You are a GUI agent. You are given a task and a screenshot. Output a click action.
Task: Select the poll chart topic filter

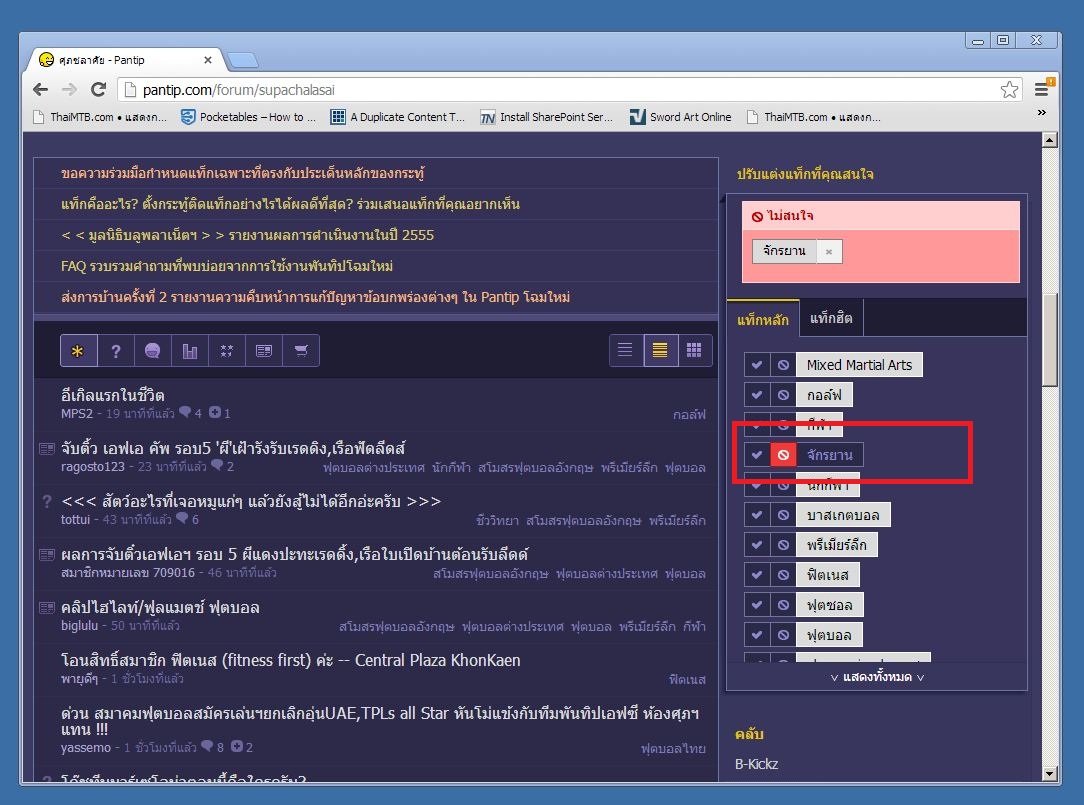click(189, 351)
